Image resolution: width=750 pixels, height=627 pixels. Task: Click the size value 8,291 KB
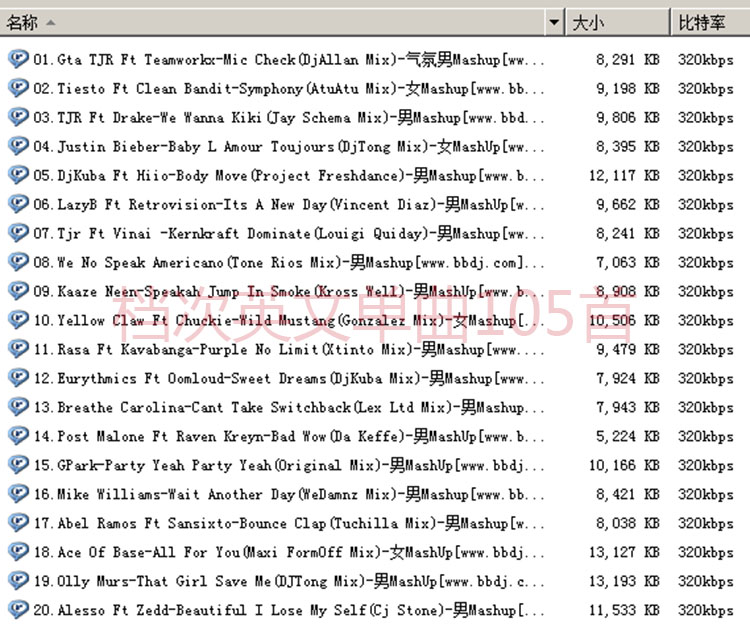coord(628,60)
